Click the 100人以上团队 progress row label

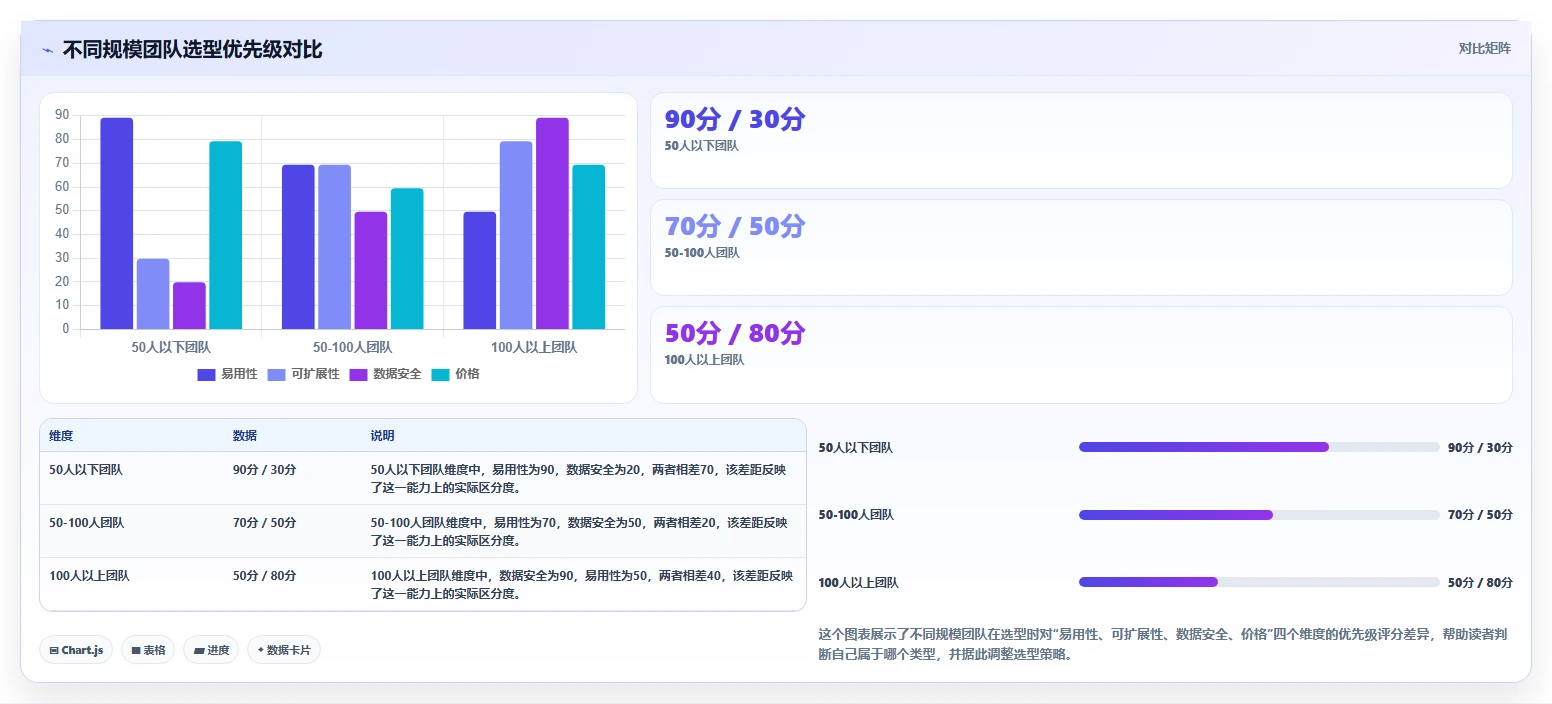pyautogui.click(x=858, y=583)
